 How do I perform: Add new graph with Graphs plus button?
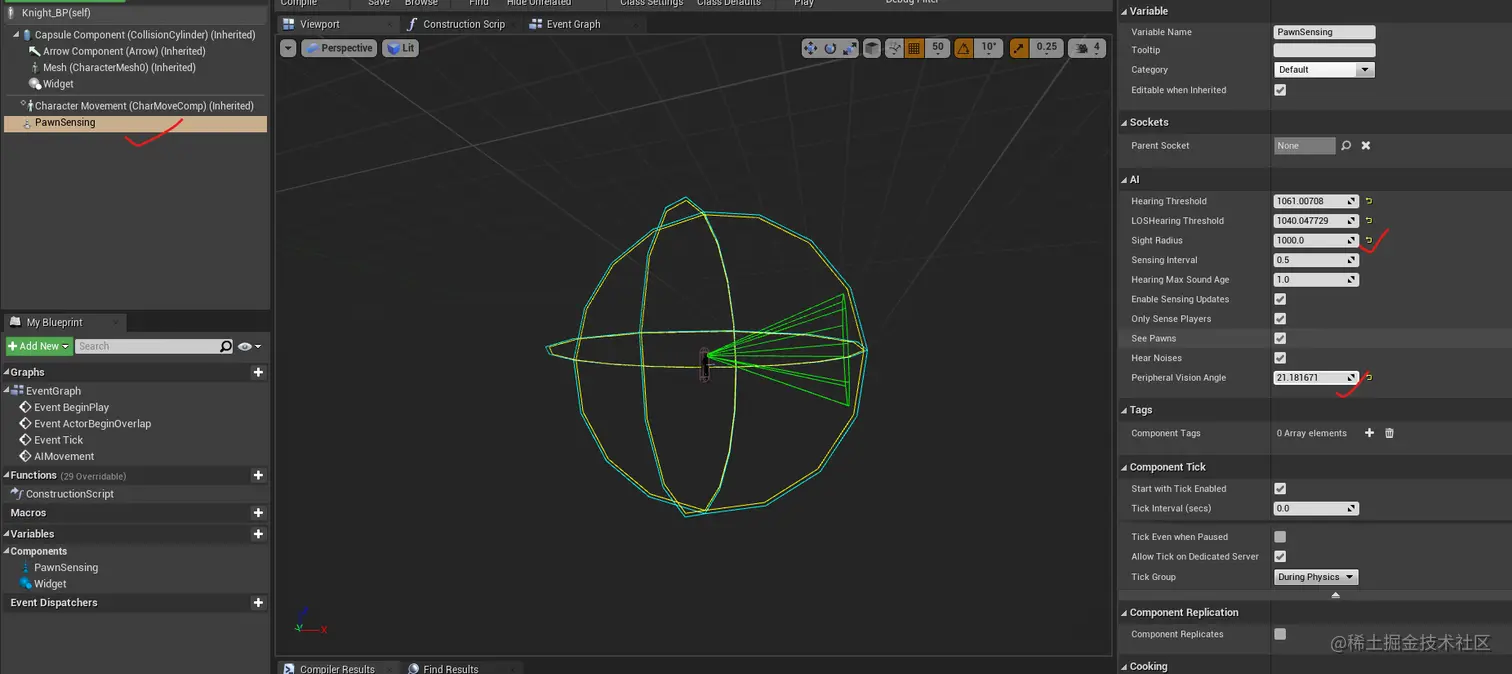coord(258,372)
